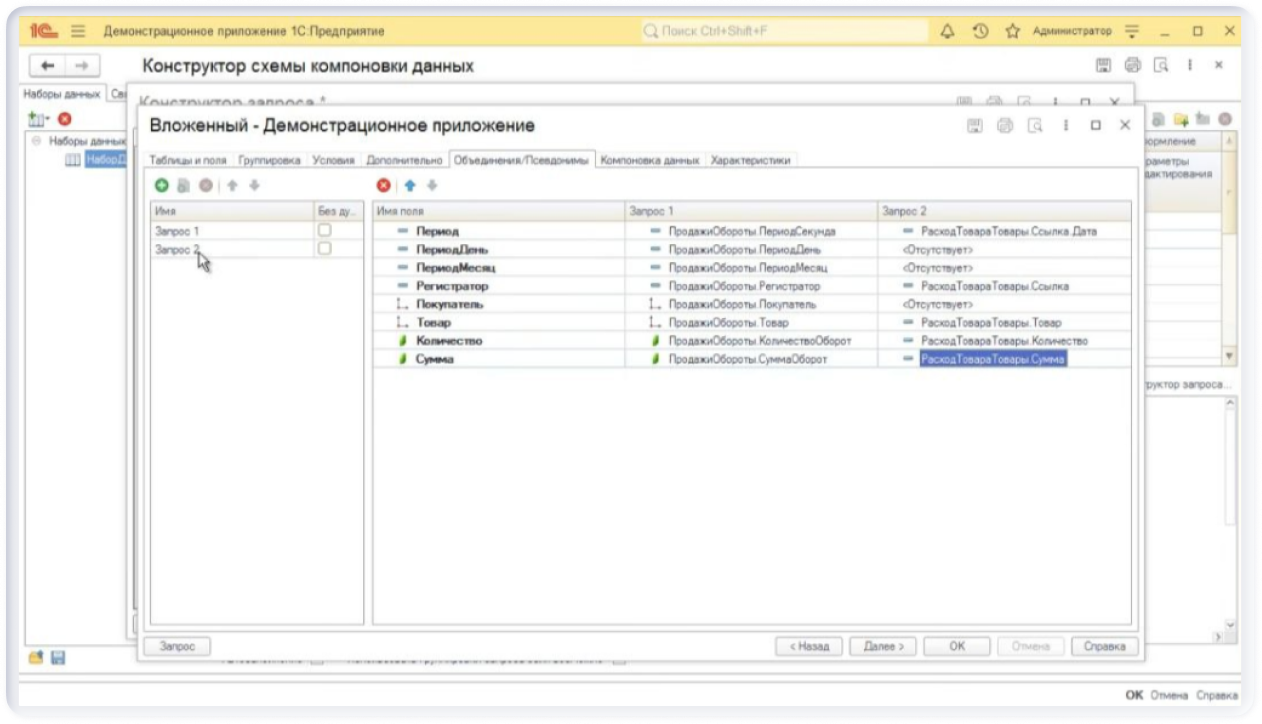Switch to the Группировка tab
Image resolution: width=1262 pixels, height=724 pixels.
(x=269, y=160)
